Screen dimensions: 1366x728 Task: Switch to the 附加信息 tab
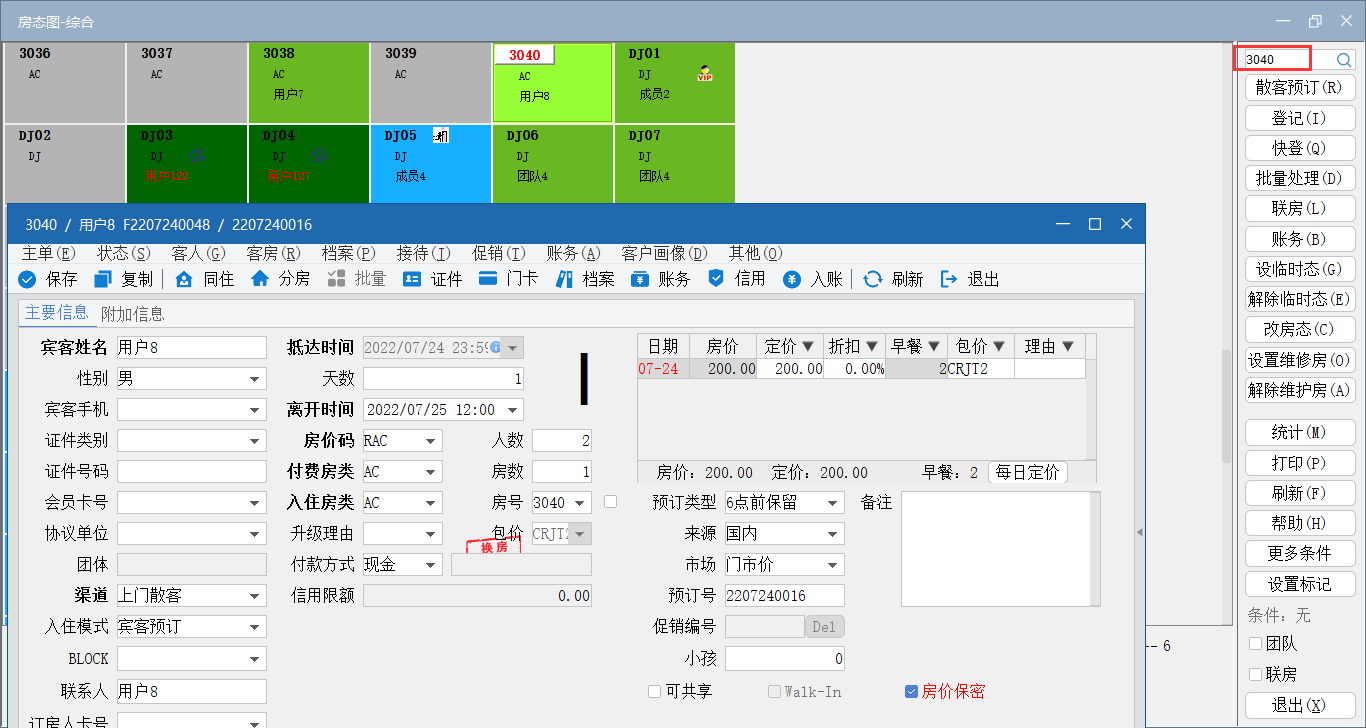(x=133, y=314)
